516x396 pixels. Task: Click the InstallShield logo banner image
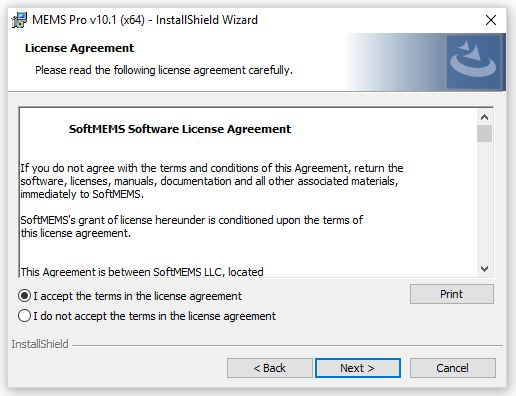473,62
